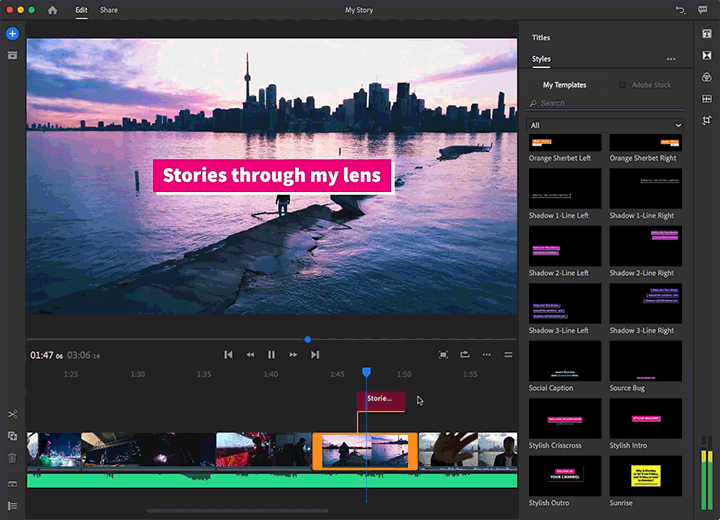Open Styles more options ellipsis menu
Screen dimensions: 720x520
click(x=671, y=60)
